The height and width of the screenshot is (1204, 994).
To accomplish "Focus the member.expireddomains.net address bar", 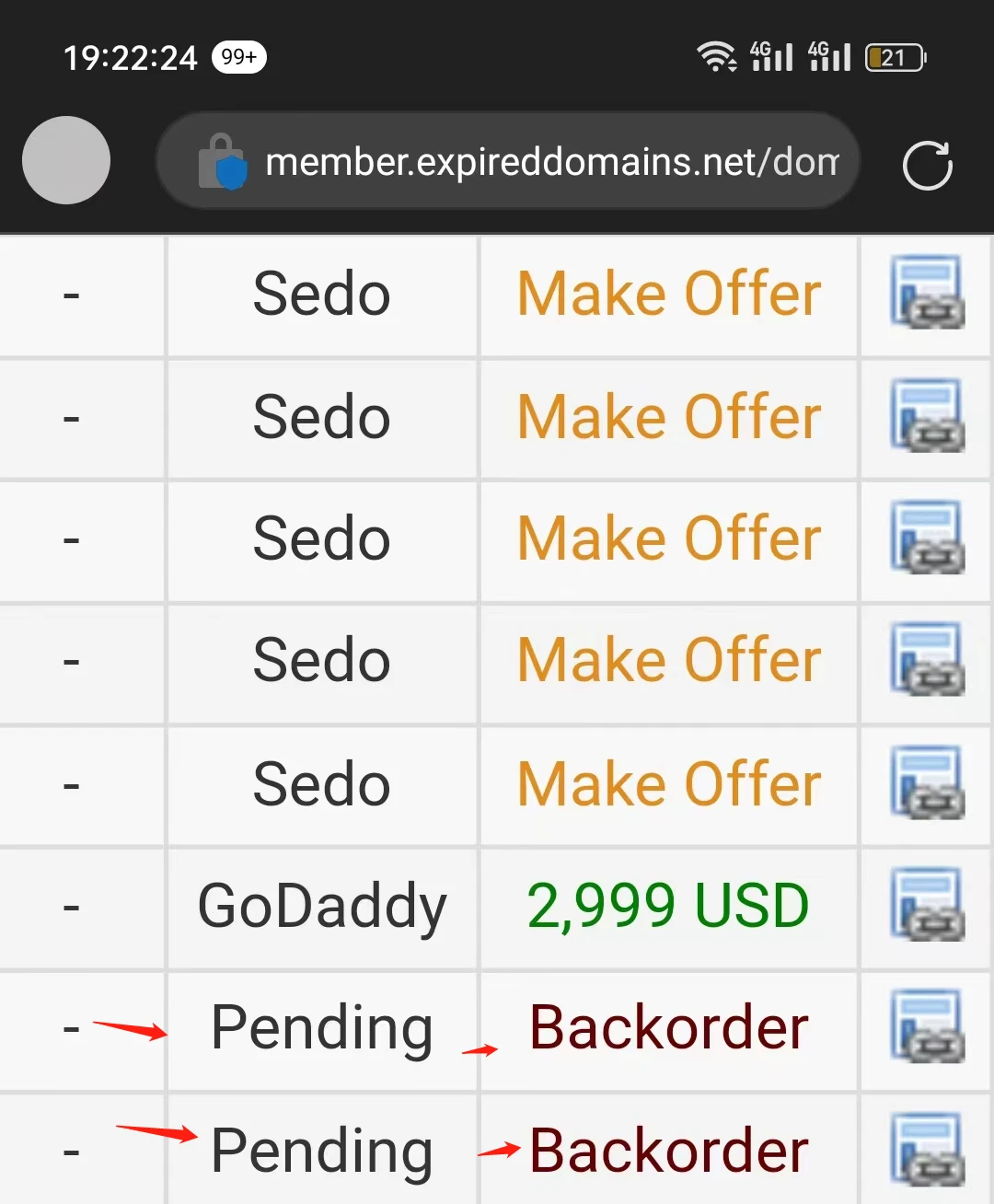I will pos(552,162).
